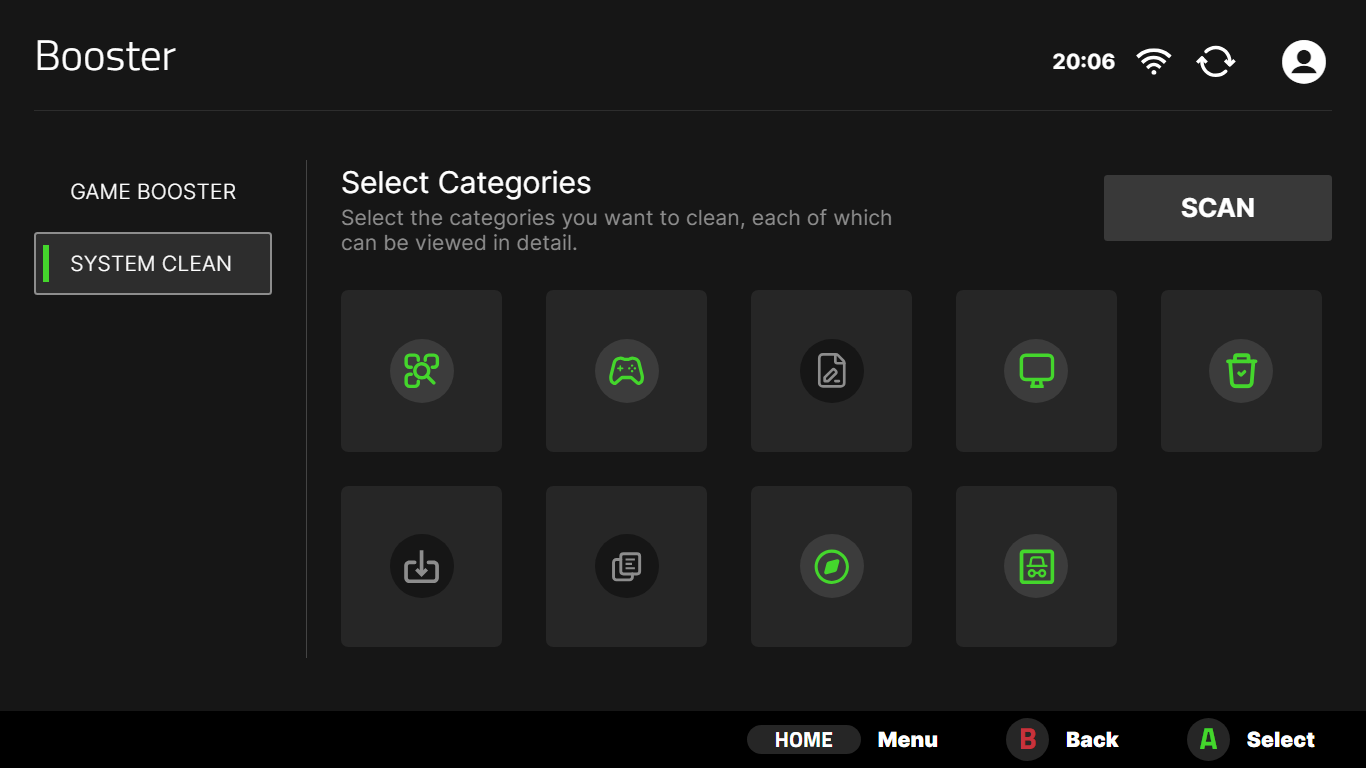Click the Booster page title
This screenshot has height=768, width=1366.
click(x=105, y=57)
